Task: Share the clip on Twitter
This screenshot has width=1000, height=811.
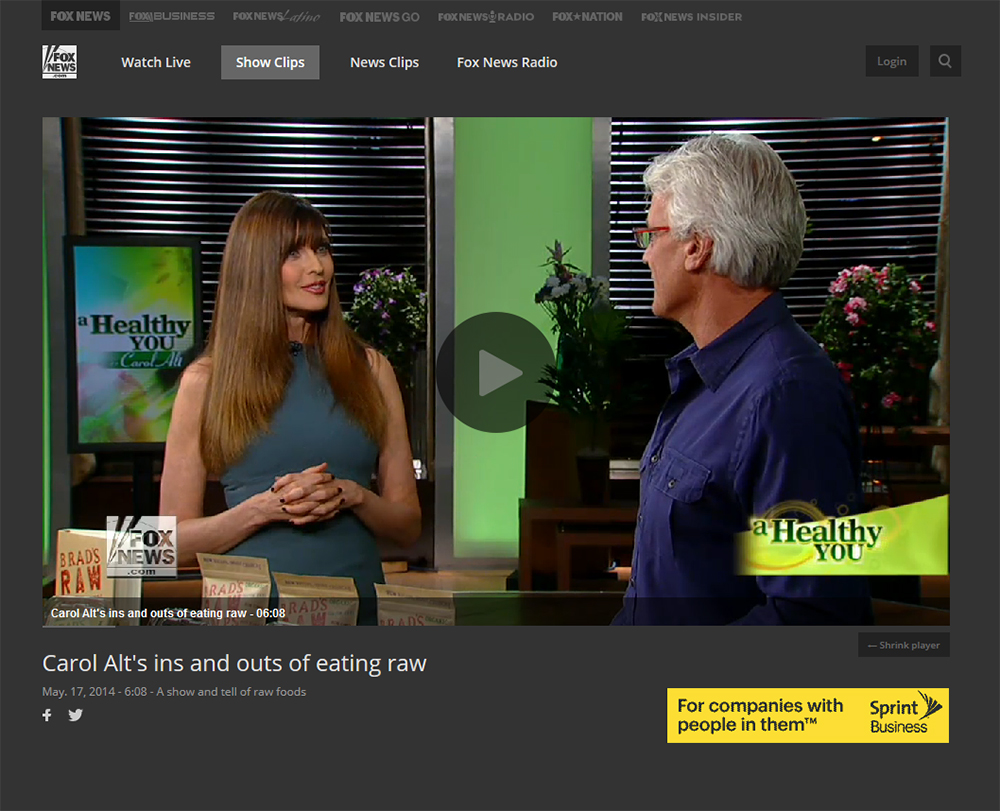Action: coord(76,715)
